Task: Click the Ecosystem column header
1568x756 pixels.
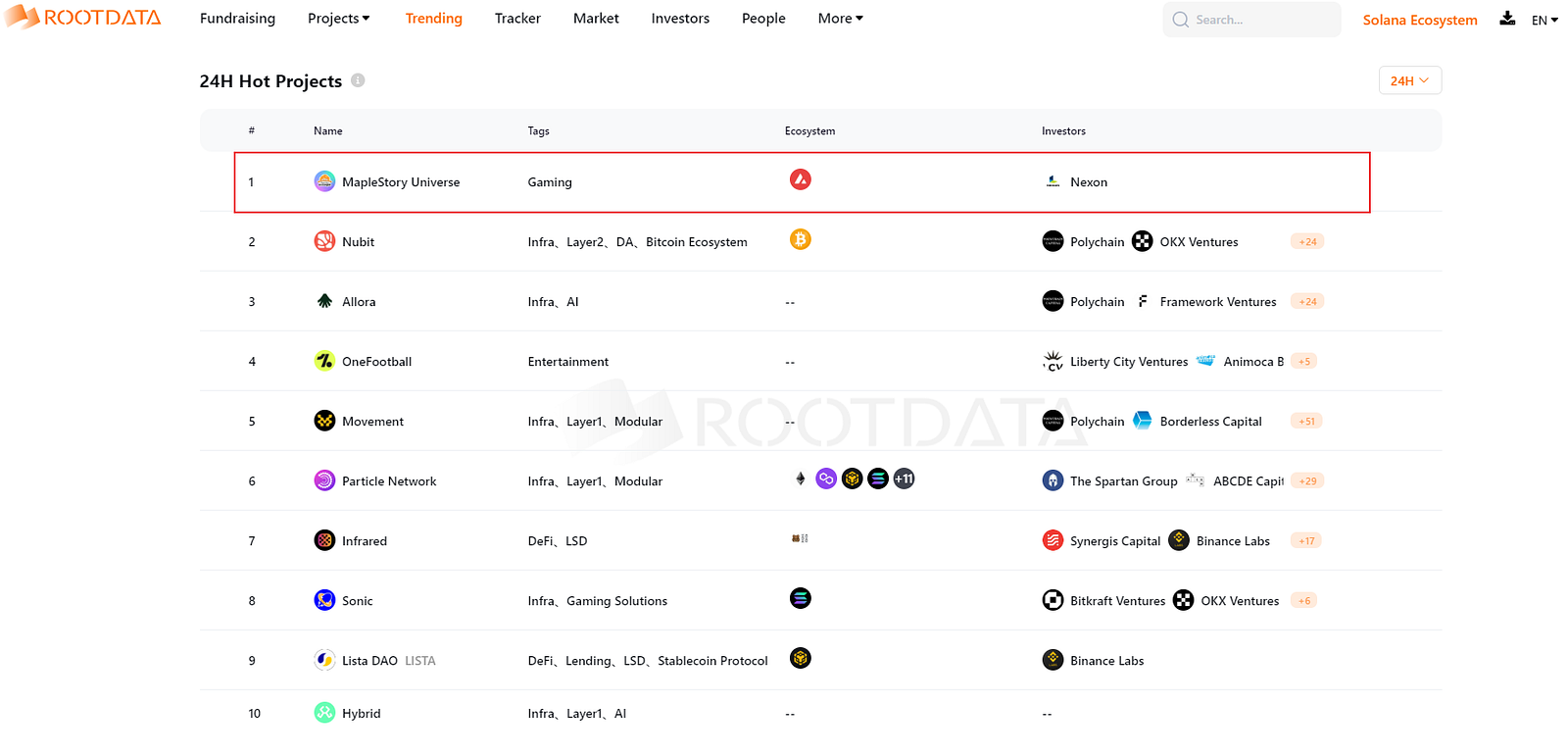Action: tap(809, 130)
